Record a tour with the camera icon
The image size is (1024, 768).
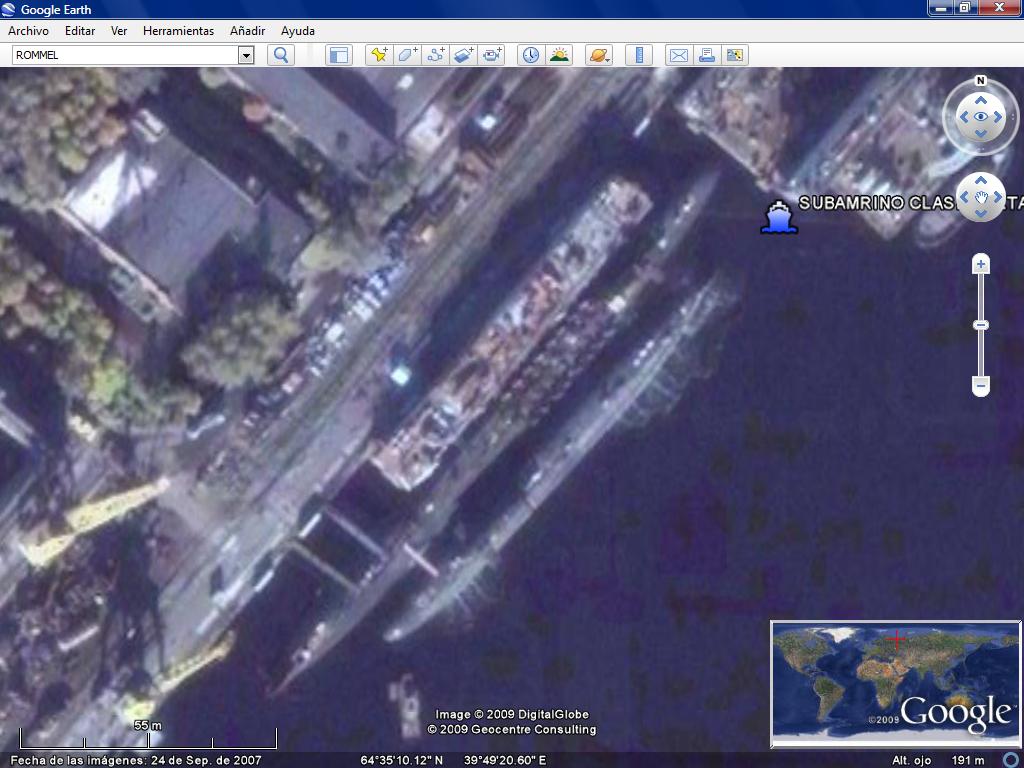[492, 55]
